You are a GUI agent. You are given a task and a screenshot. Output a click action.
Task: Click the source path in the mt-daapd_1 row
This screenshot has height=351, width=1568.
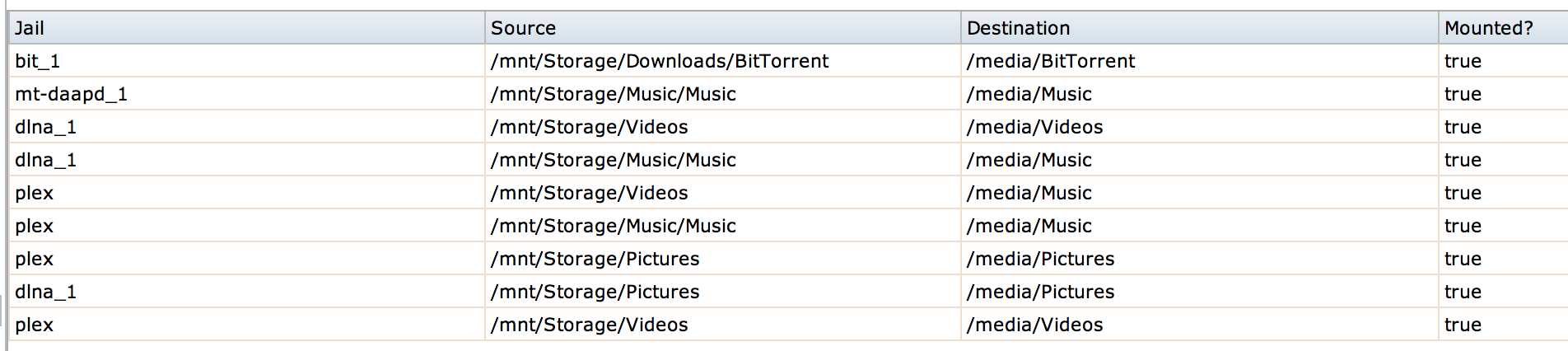[x=614, y=94]
